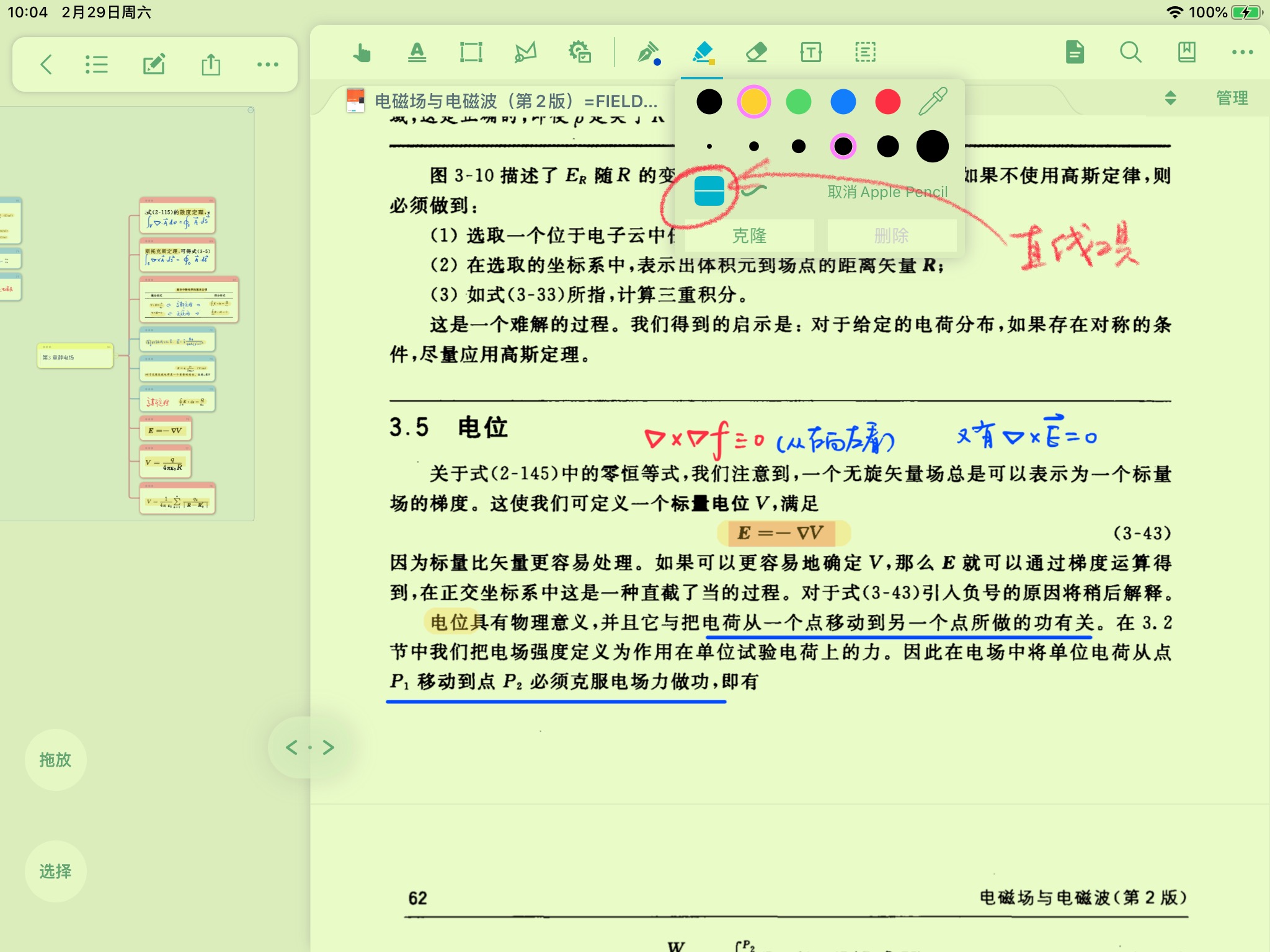The image size is (1270, 952).
Task: Select the eraser tool
Action: click(x=757, y=53)
